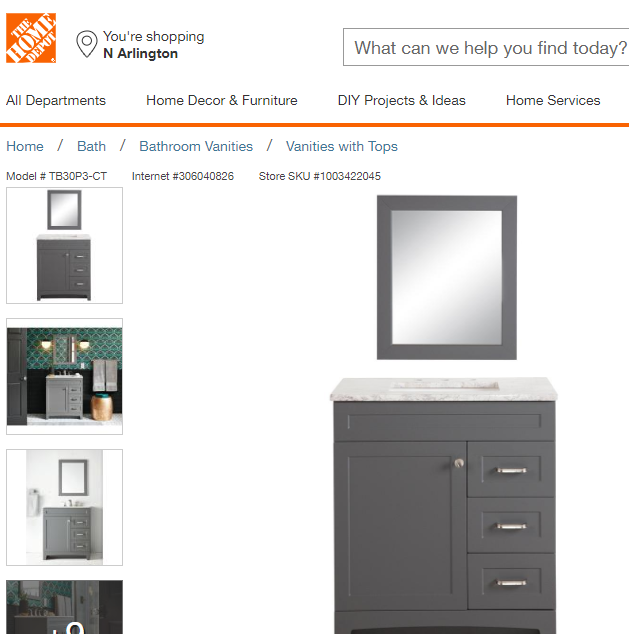Go to Home breadcrumb link
The image size is (629, 634).
(x=25, y=146)
